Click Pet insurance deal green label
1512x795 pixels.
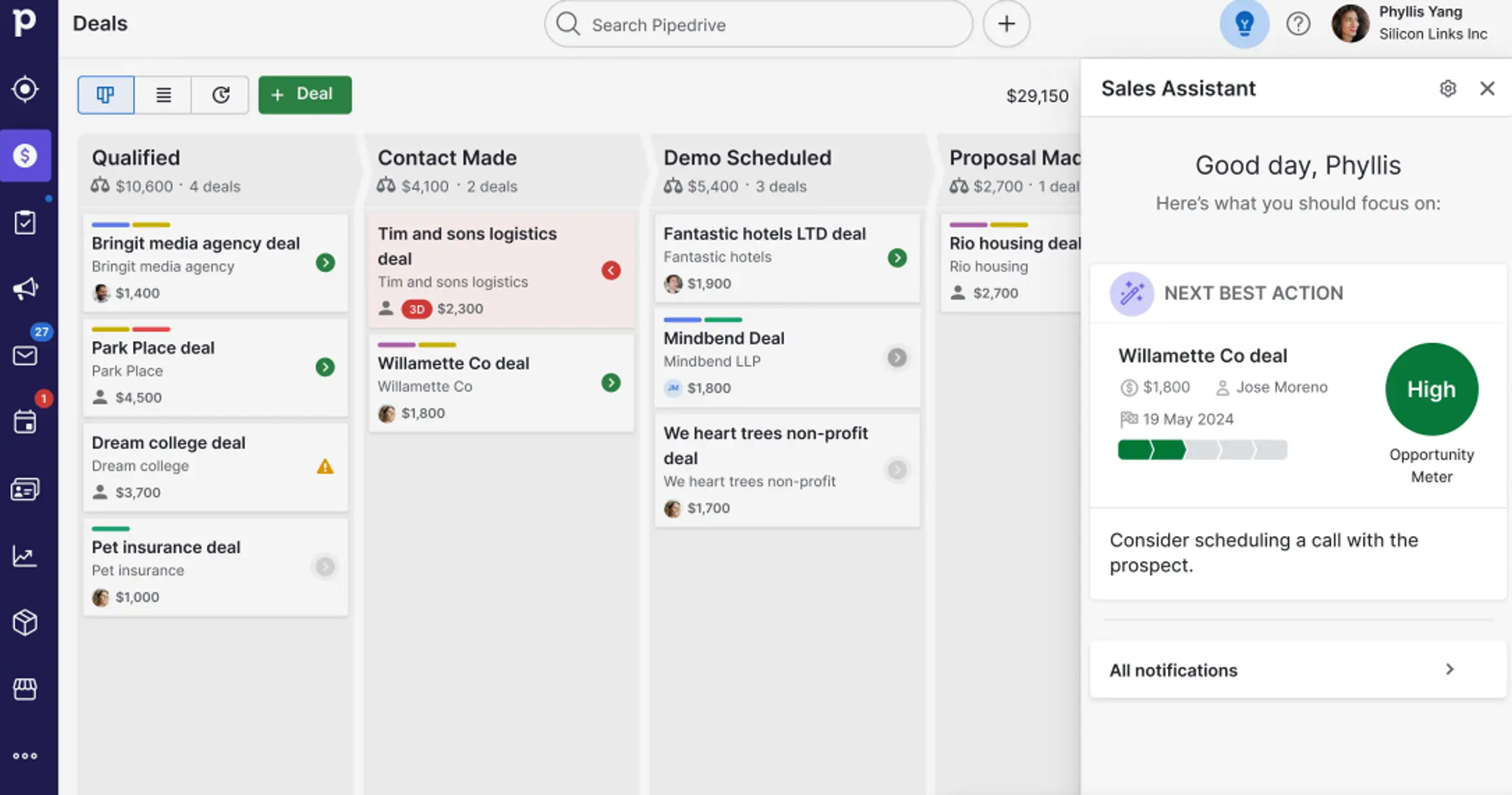point(110,528)
